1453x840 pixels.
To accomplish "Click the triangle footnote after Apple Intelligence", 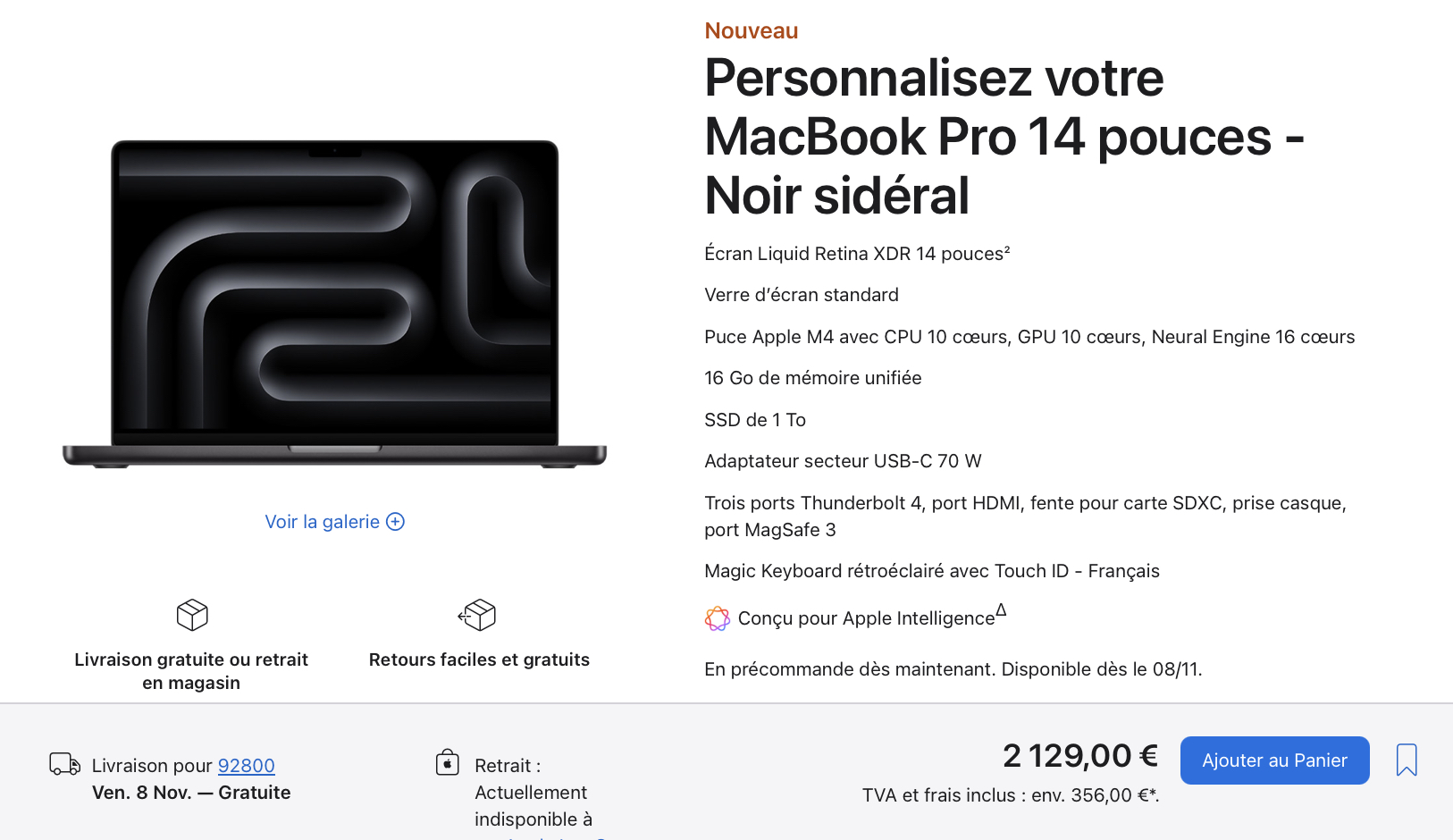I will point(1001,610).
